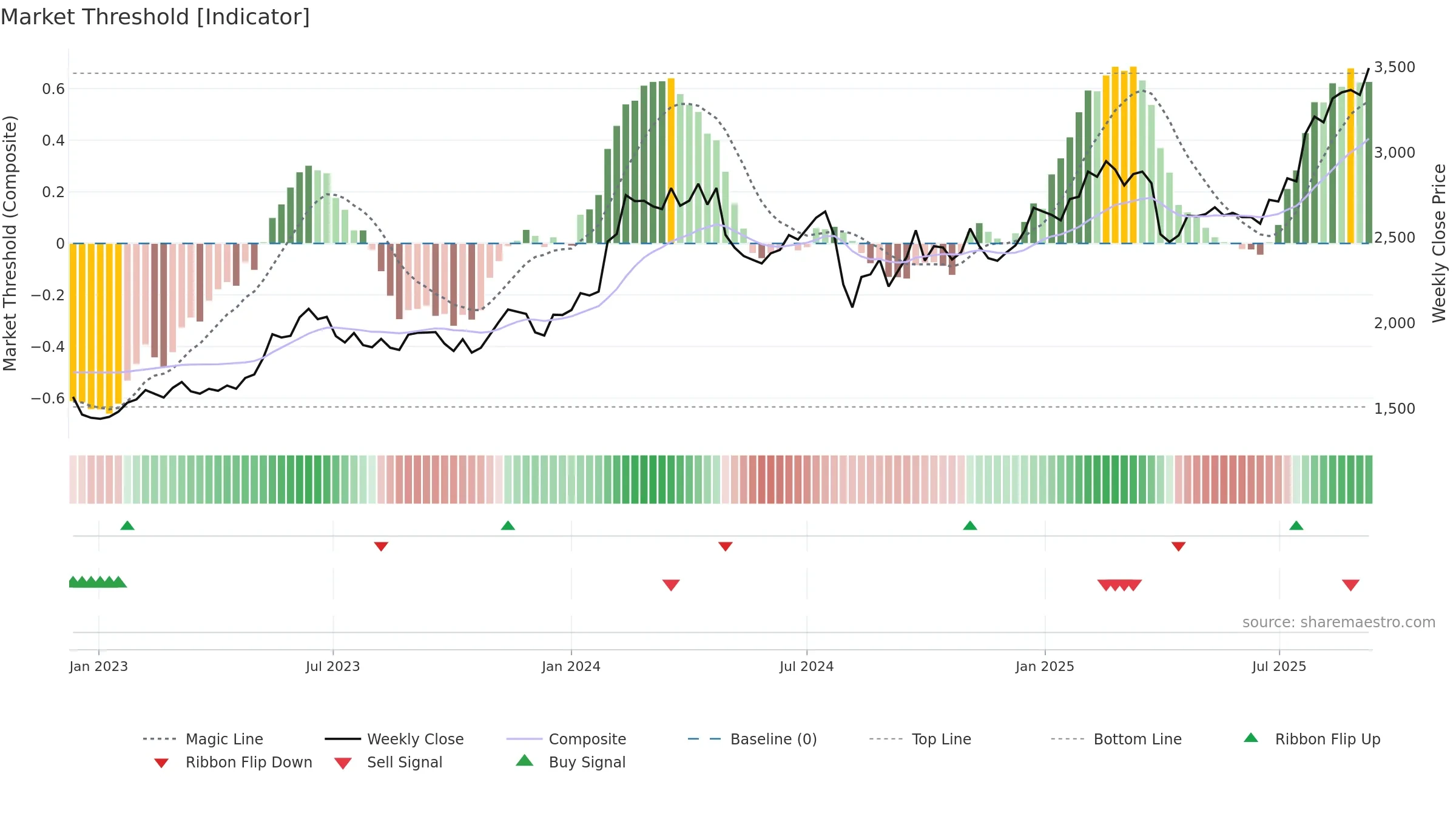Click the red Ribbon Flip Down legend triangle
The height and width of the screenshot is (819, 1456).
(x=161, y=763)
